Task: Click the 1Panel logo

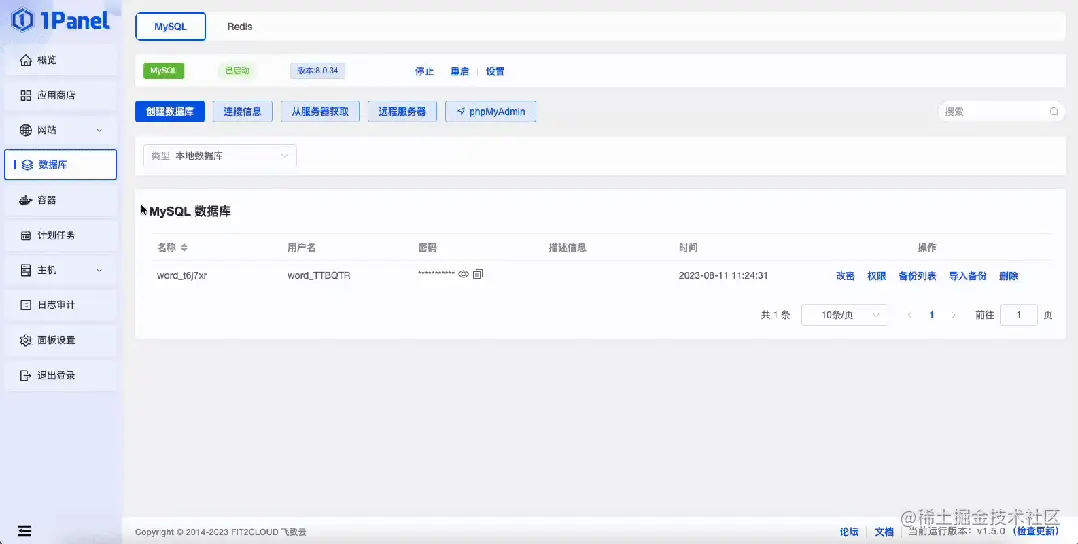Action: click(x=60, y=21)
